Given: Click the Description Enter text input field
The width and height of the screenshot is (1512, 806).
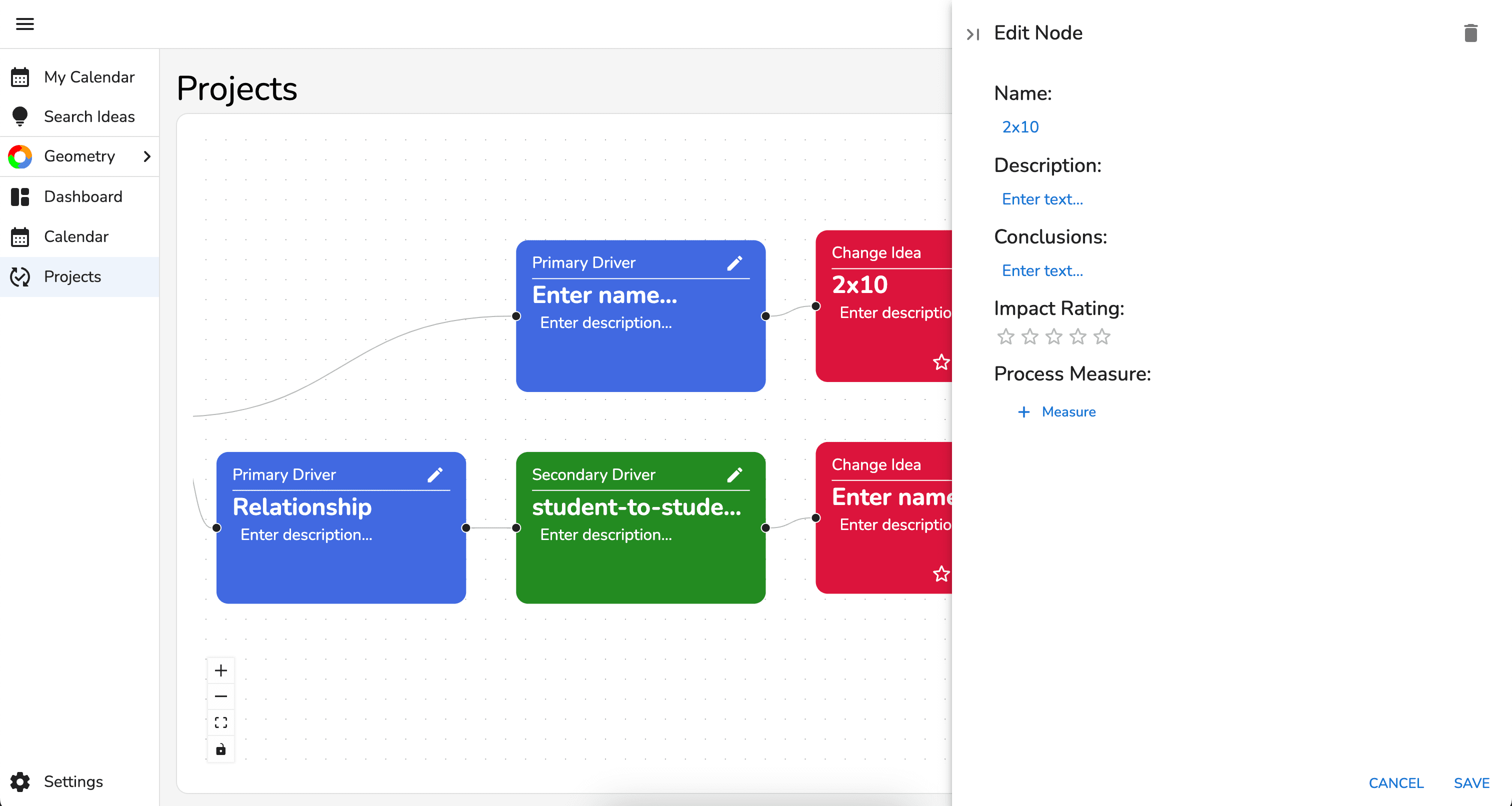Looking at the screenshot, I should [x=1043, y=199].
